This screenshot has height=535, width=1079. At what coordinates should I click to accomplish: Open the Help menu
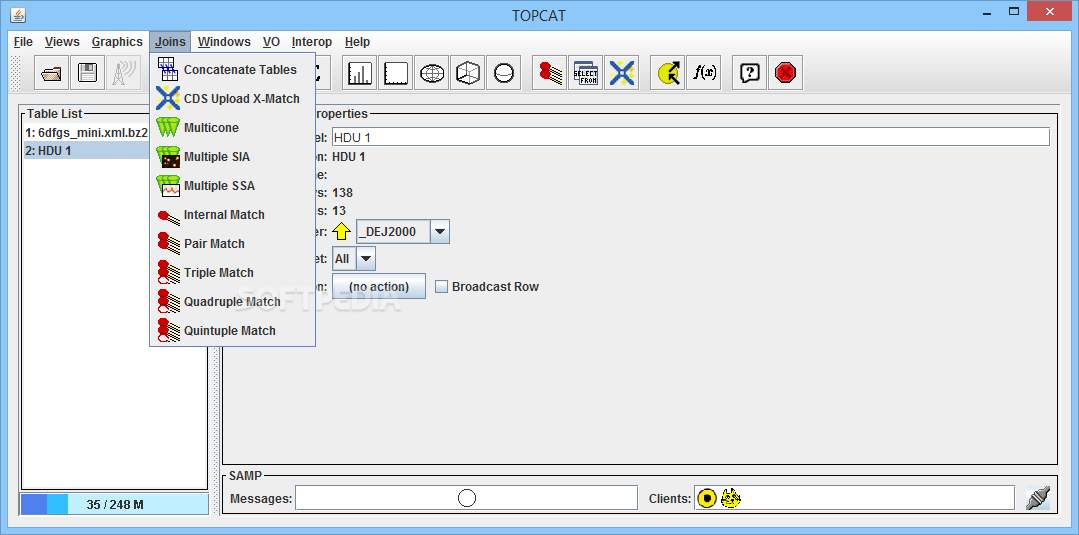pyautogui.click(x=357, y=42)
